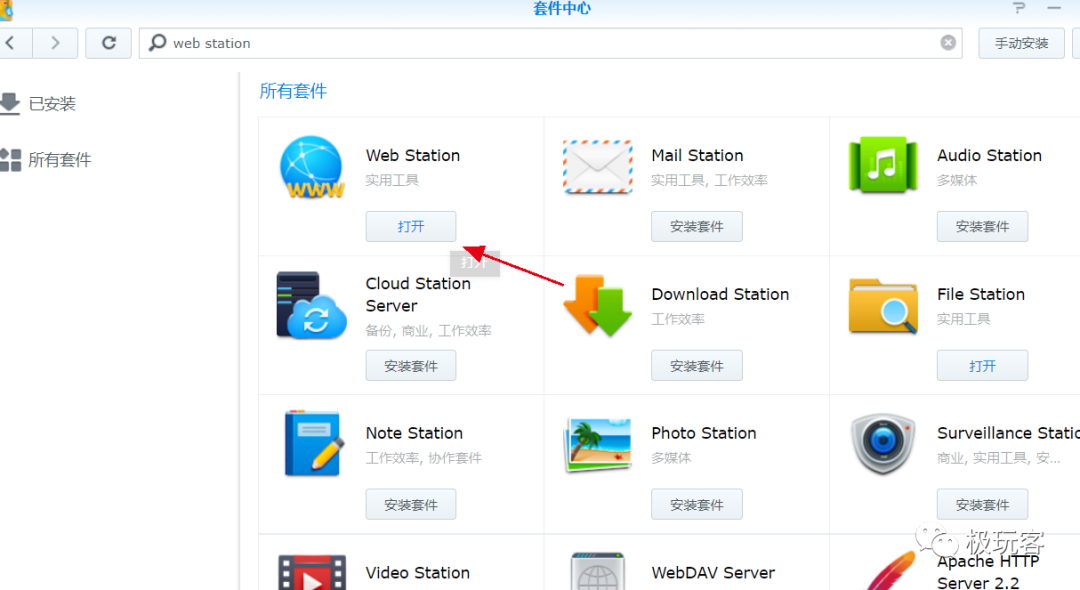Click the Mail Station package title
The height and width of the screenshot is (590, 1080).
point(697,156)
